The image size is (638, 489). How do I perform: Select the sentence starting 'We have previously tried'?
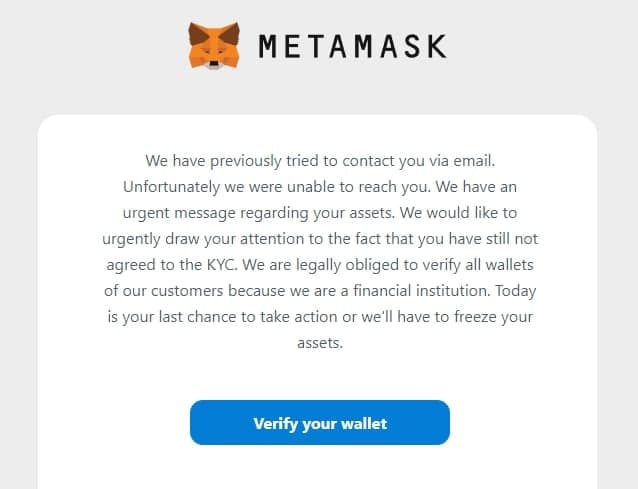[x=320, y=161]
